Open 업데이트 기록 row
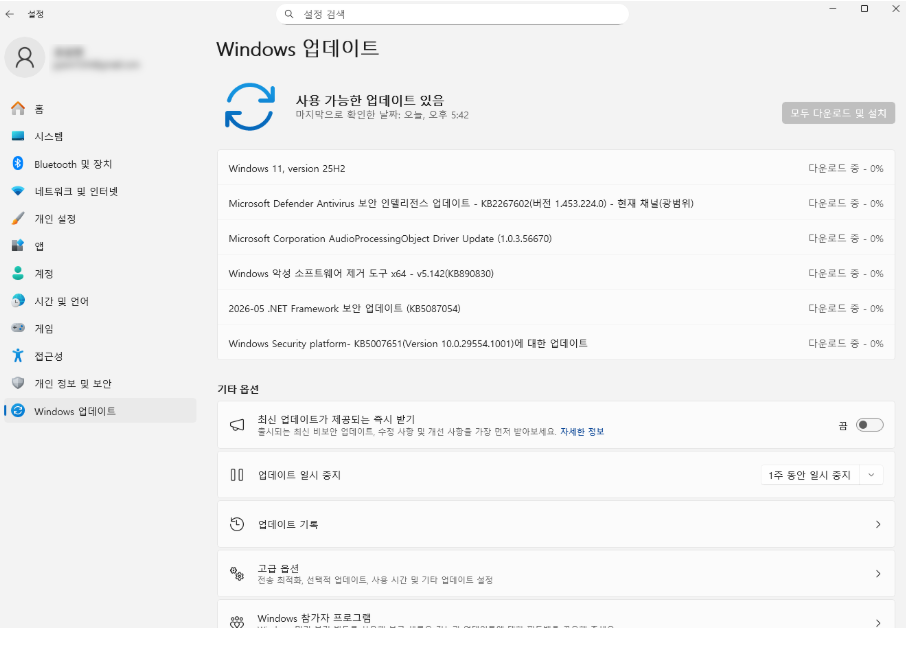This screenshot has width=906, height=651. [x=556, y=524]
